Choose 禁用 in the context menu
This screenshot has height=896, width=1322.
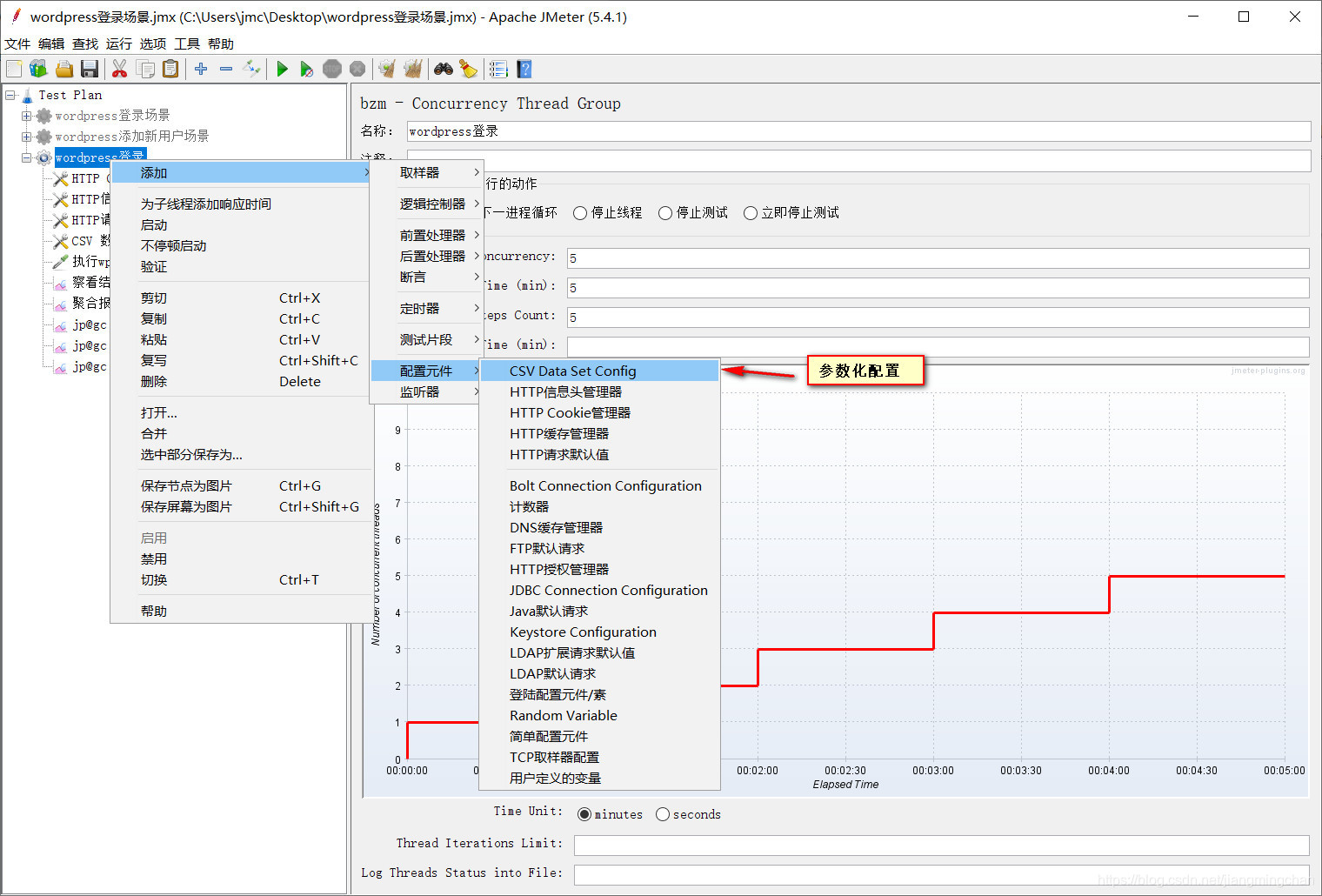[241, 558]
